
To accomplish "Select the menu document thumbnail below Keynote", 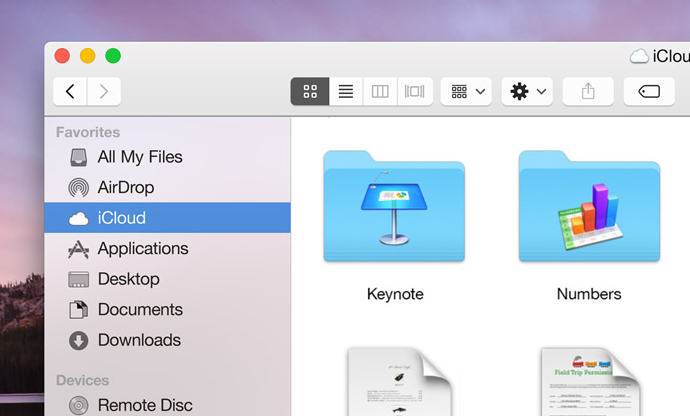I will [x=399, y=382].
